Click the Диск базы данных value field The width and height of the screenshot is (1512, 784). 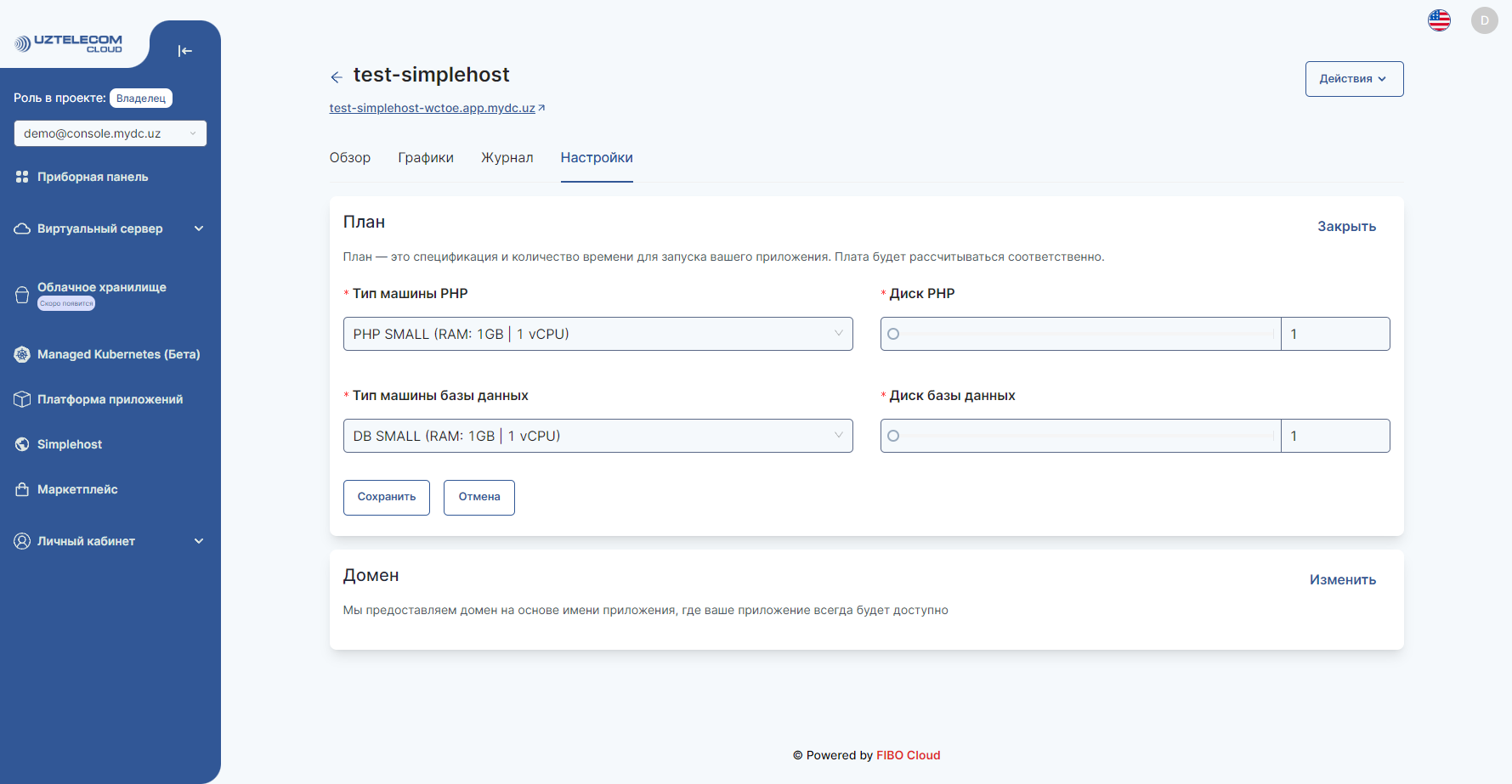coord(1335,436)
